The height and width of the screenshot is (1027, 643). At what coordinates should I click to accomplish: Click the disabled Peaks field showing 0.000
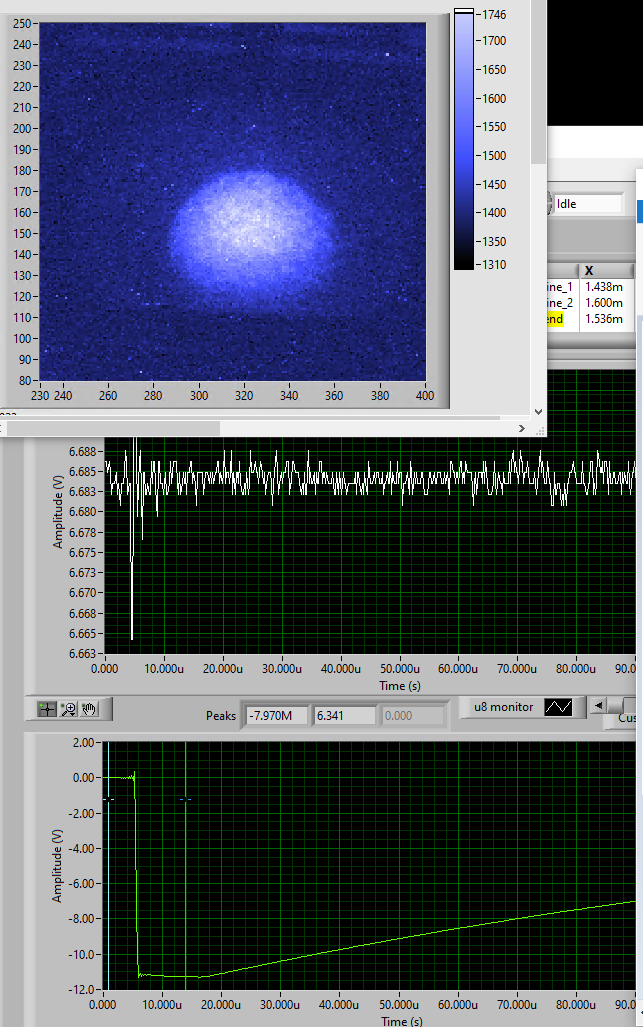coord(412,715)
